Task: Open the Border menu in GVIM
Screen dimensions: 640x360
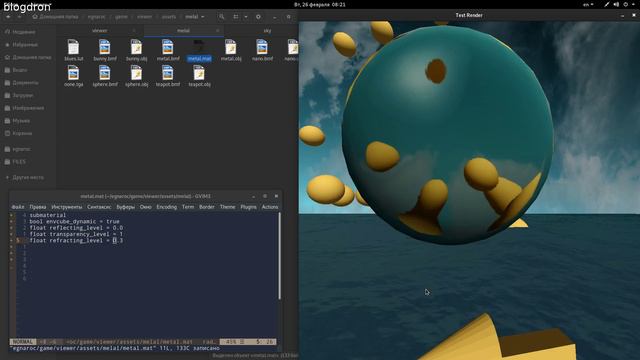Action: coord(207,207)
